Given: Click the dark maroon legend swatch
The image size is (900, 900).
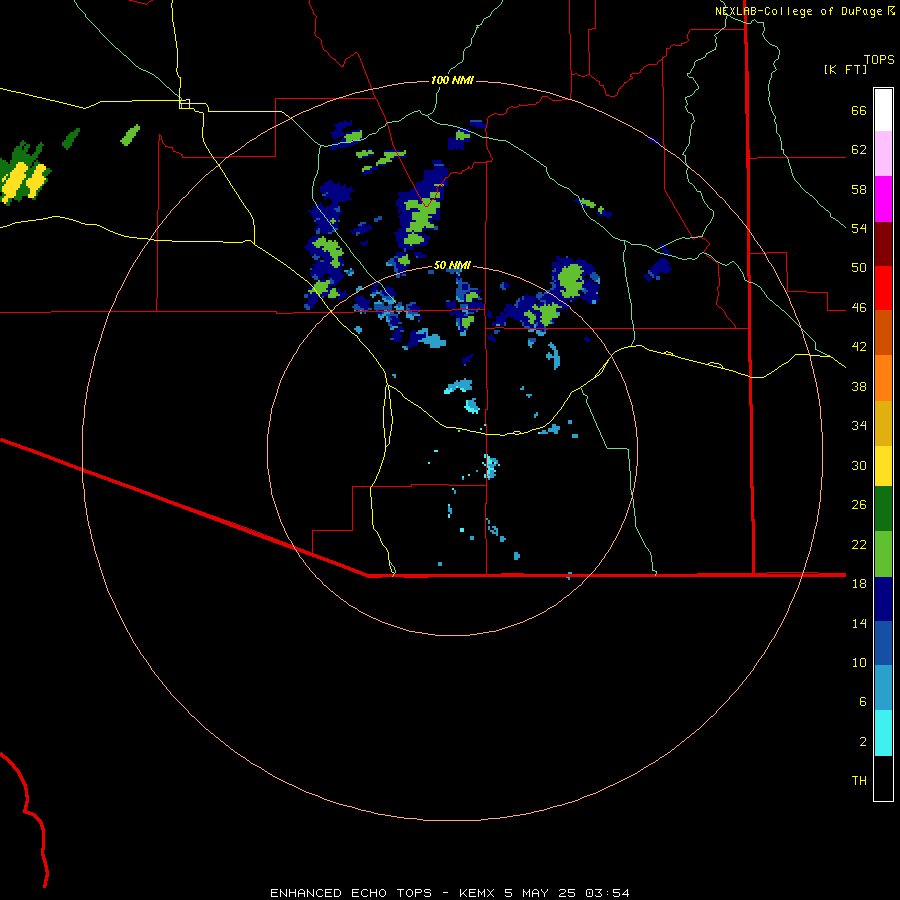Looking at the screenshot, I should click(883, 244).
